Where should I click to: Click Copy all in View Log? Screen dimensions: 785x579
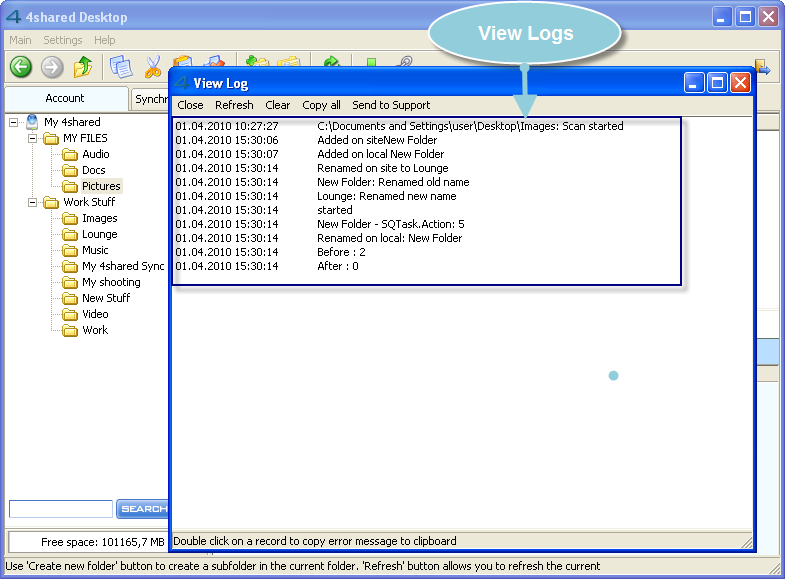tap(321, 105)
